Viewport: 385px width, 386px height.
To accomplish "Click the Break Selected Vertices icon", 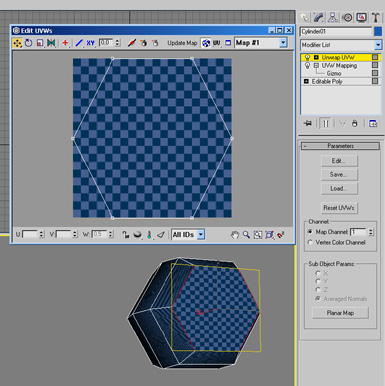I will tap(132, 43).
